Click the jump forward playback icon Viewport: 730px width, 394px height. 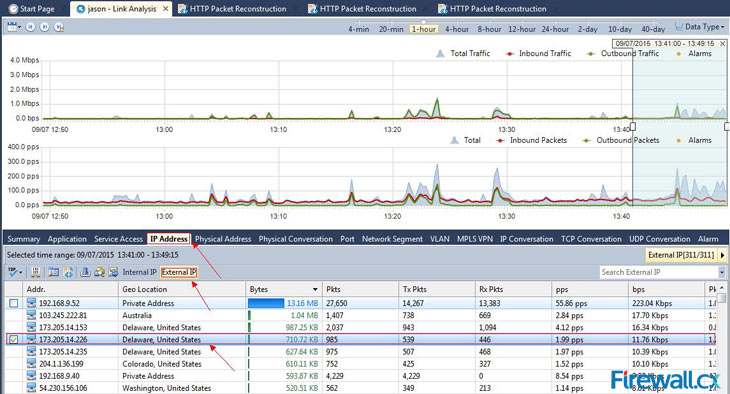59,27
